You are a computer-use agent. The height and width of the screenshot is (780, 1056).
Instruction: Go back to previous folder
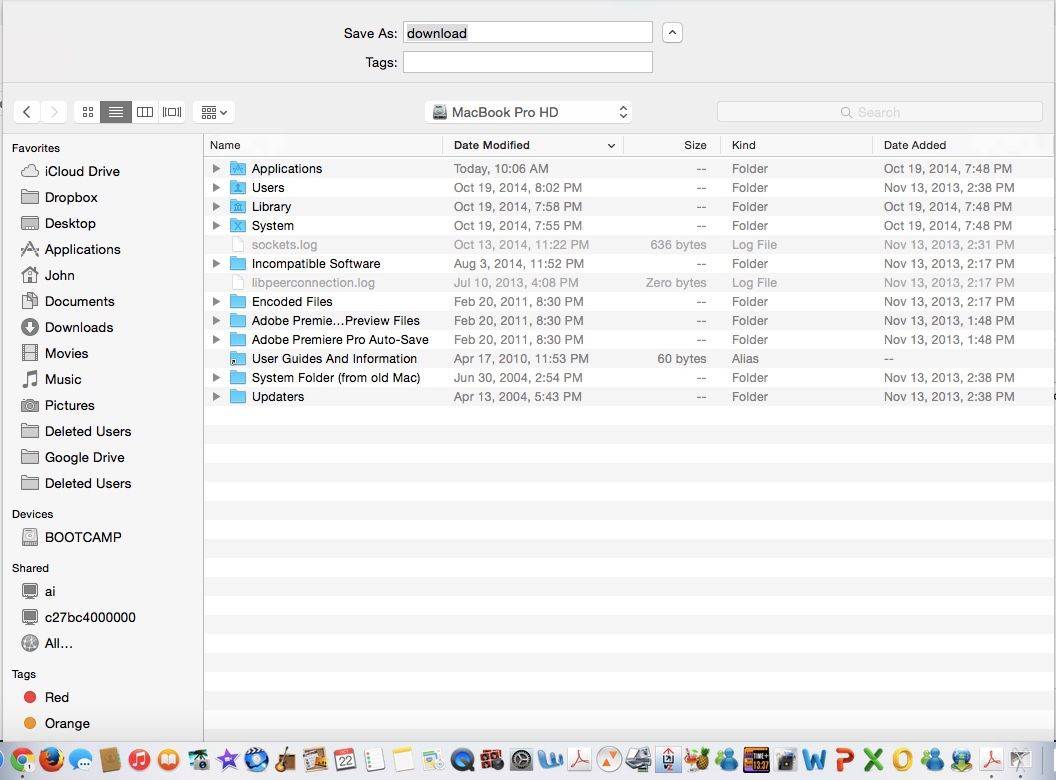27,112
